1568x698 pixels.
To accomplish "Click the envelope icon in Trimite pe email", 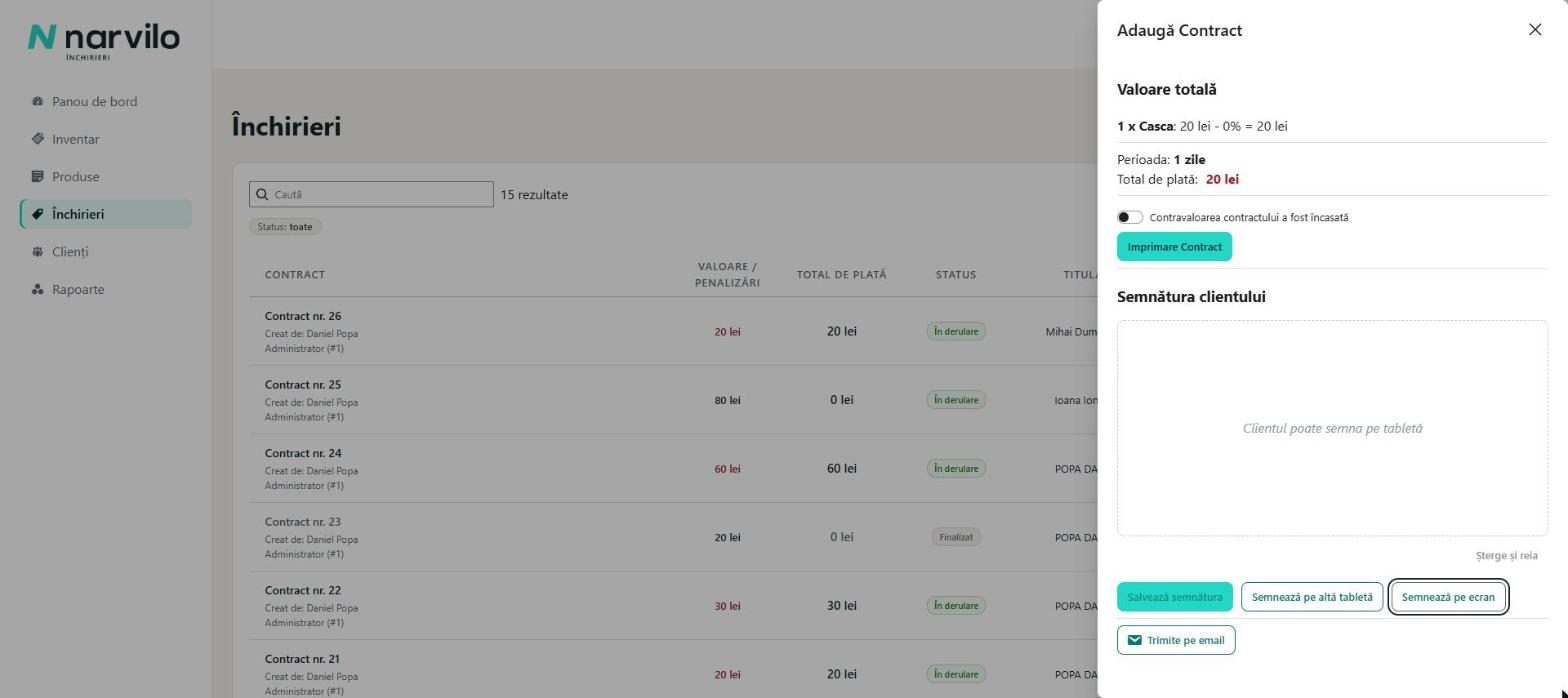I will click(1135, 640).
